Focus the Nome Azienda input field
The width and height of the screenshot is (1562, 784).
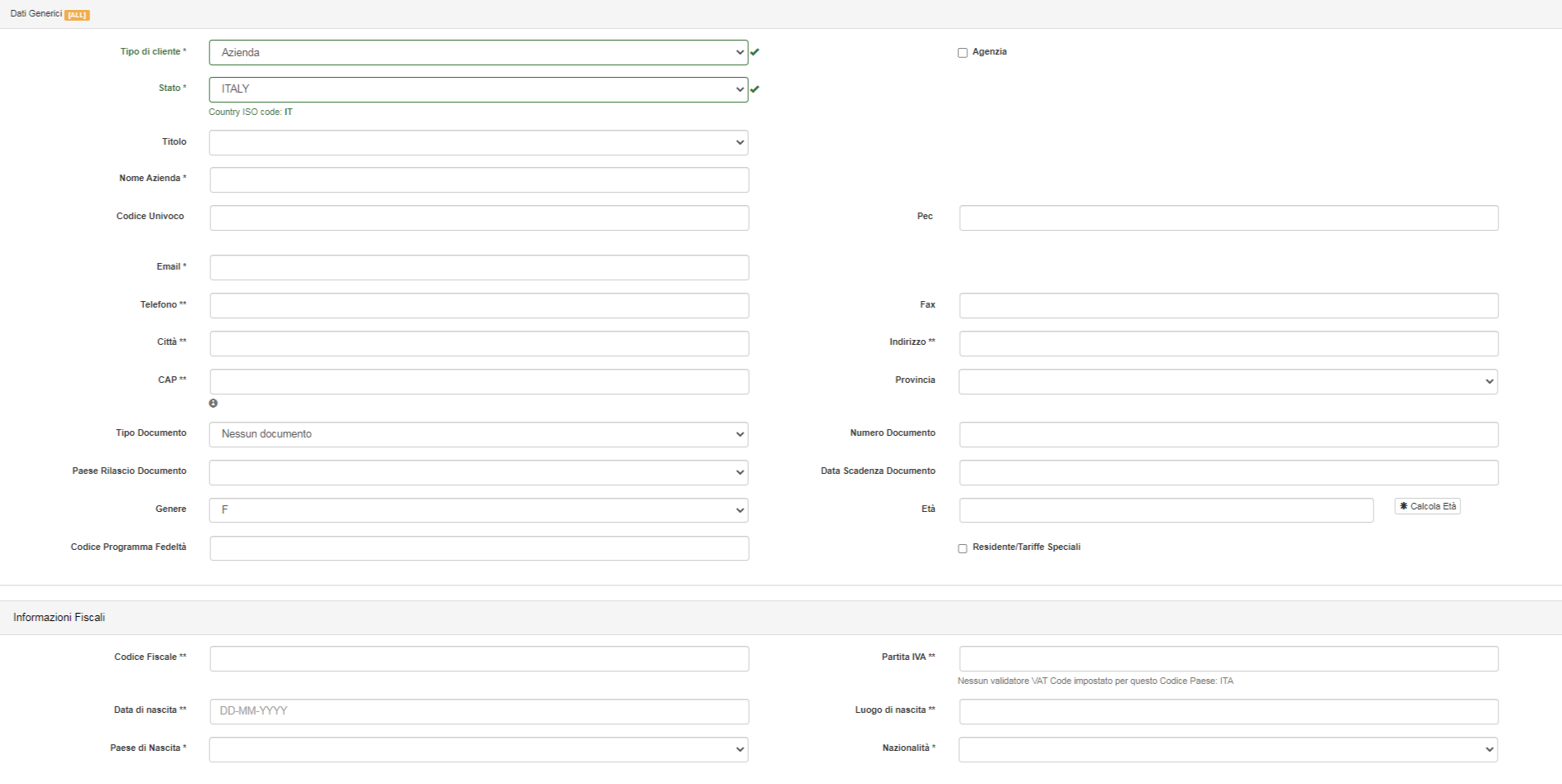[479, 179]
